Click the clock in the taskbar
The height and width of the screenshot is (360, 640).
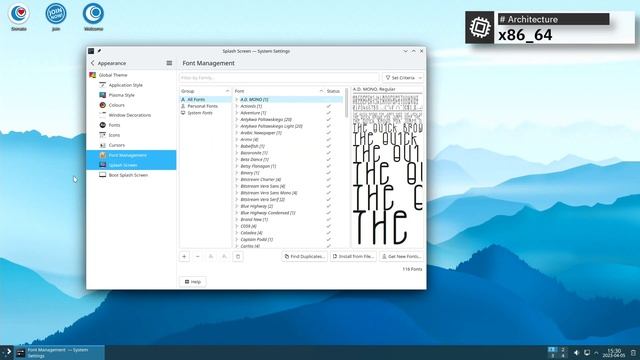(614, 353)
